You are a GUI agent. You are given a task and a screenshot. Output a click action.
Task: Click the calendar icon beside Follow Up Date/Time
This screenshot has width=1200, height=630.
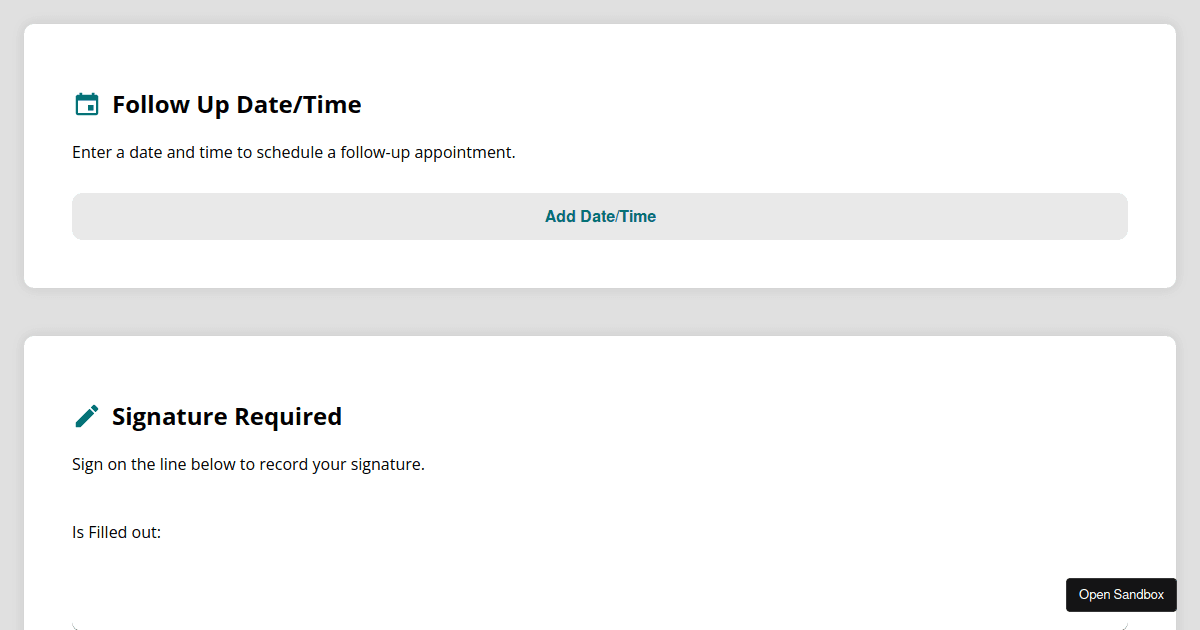(x=87, y=105)
